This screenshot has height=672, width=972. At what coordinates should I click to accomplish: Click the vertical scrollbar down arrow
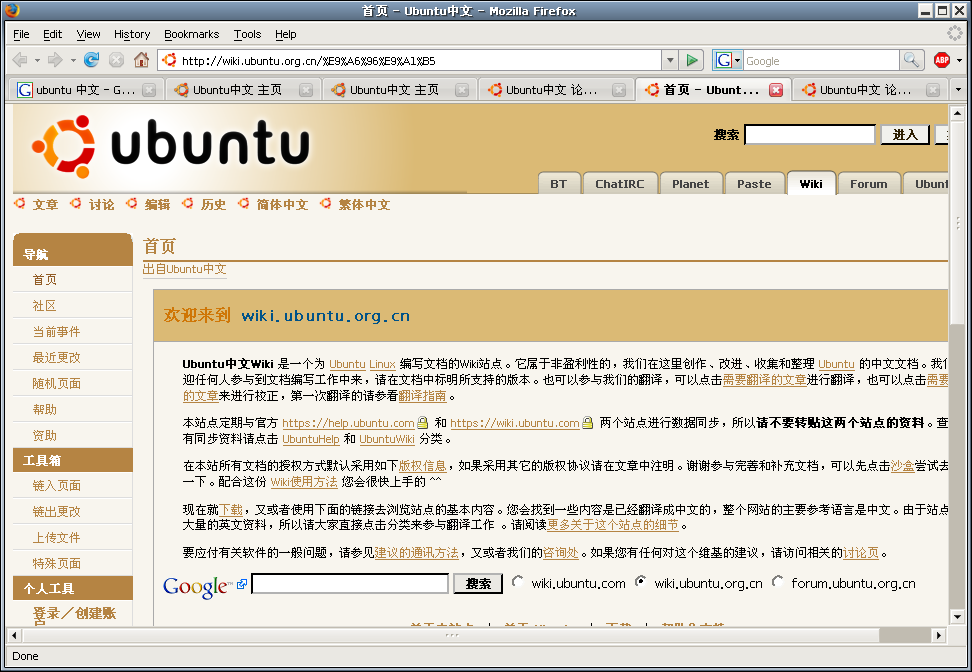click(x=957, y=617)
